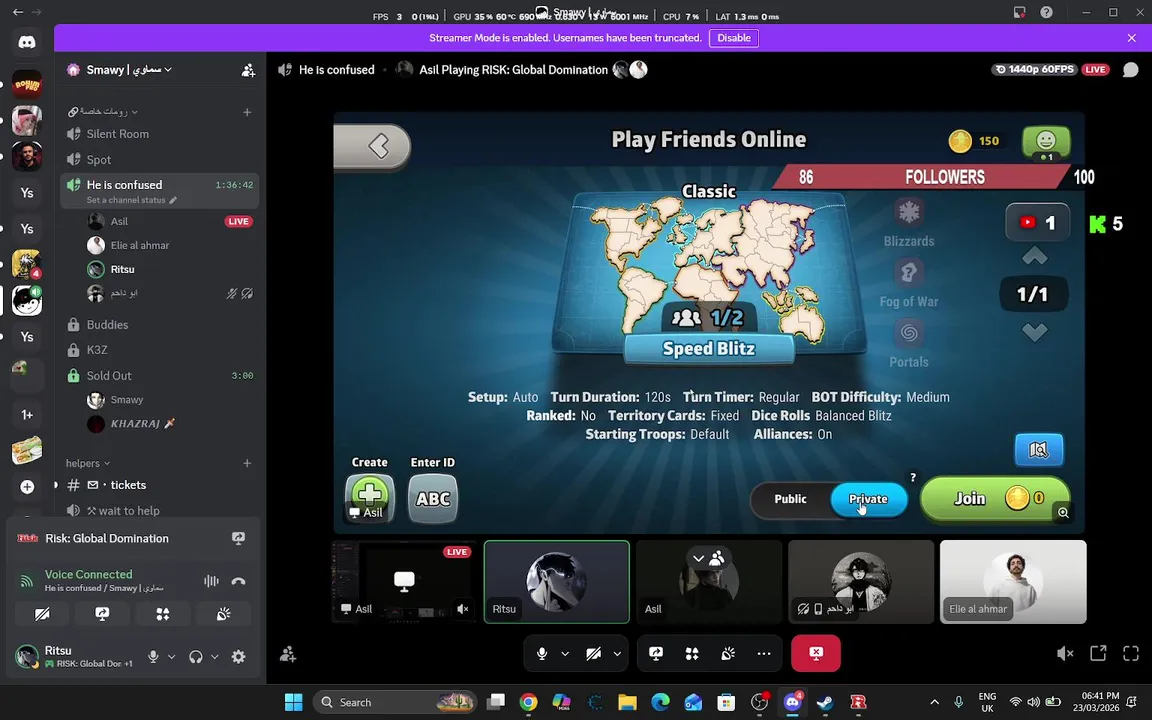Share screen for Risk: Global Domination activity
1152x720 pixels.
point(238,539)
